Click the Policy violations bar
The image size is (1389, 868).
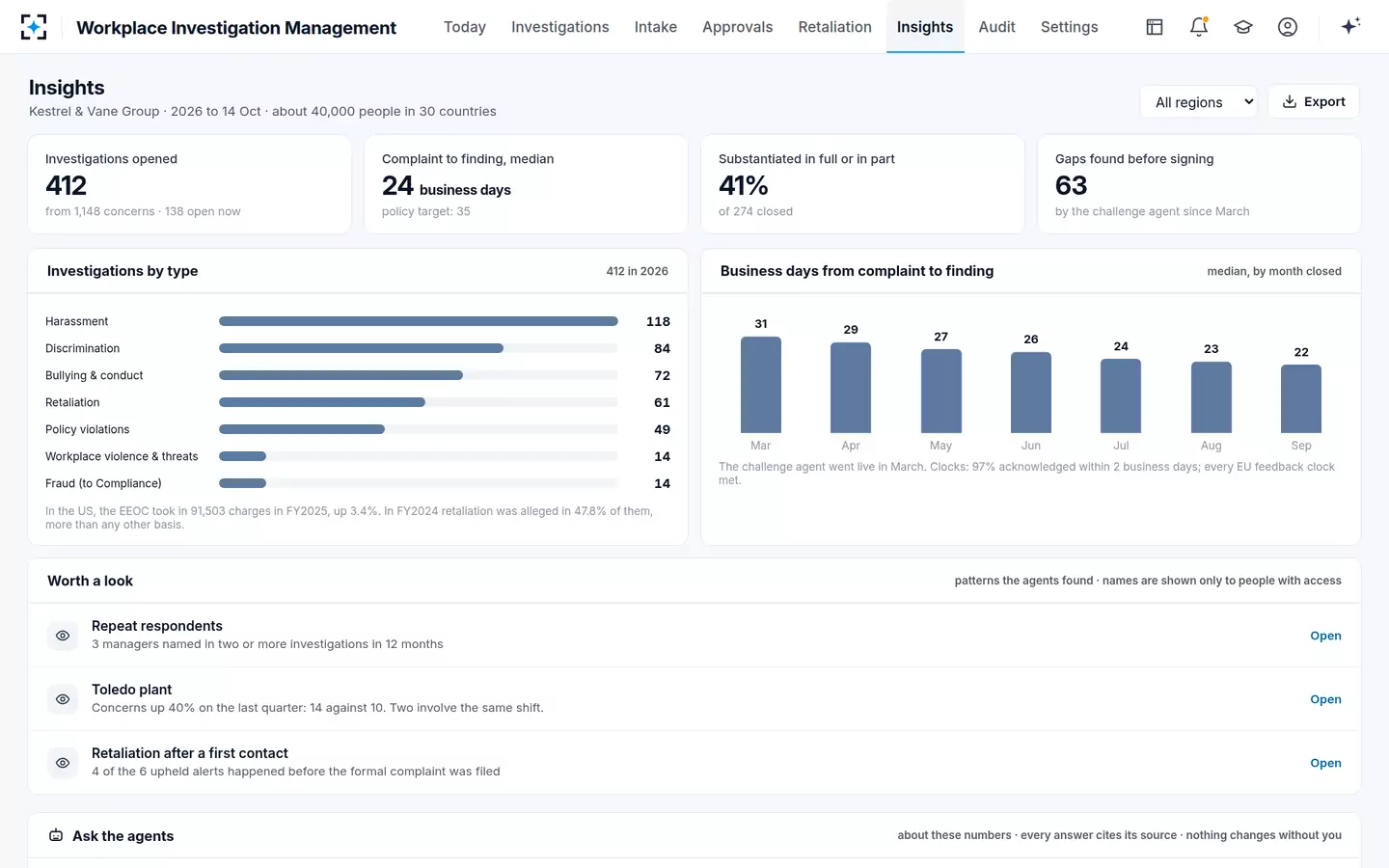(419, 429)
